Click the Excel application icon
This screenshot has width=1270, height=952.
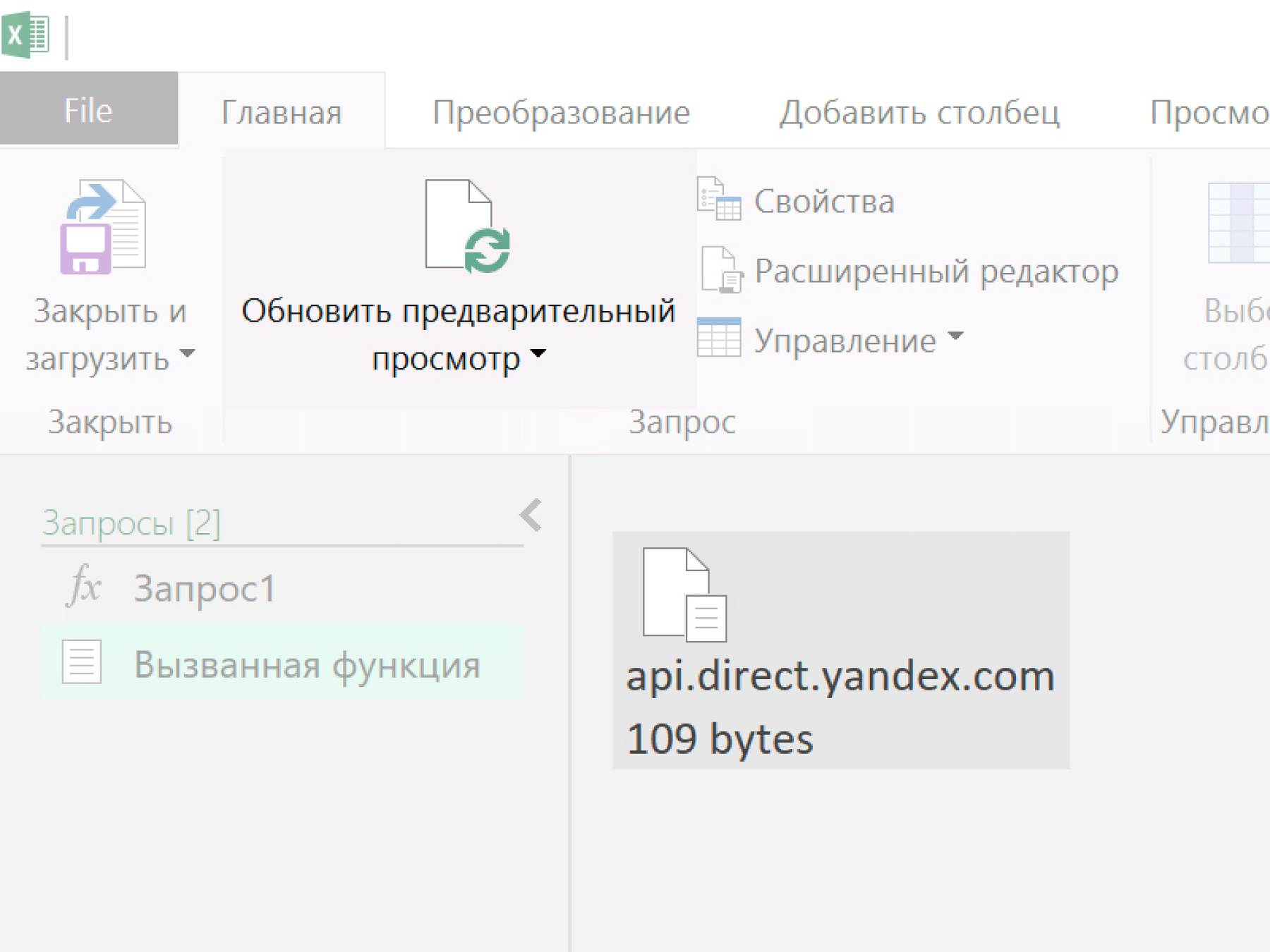26,34
